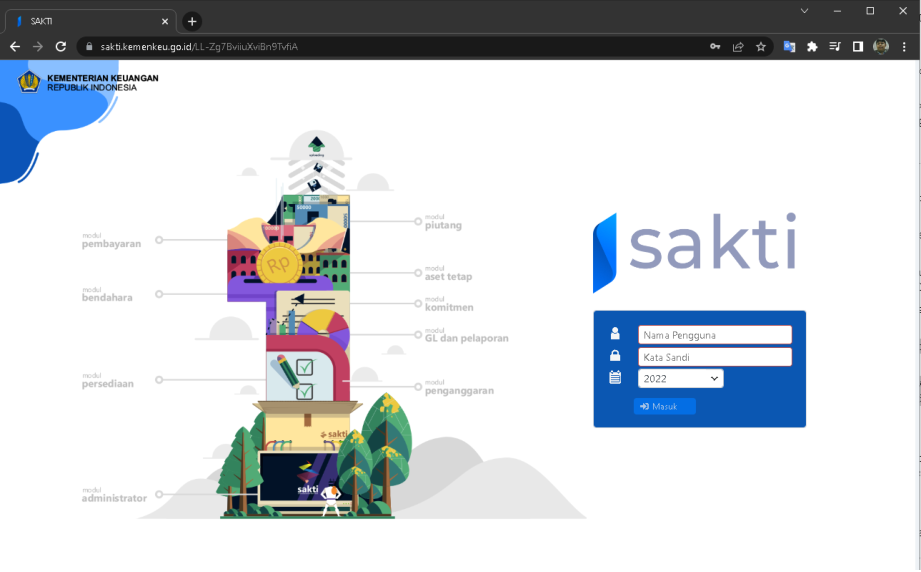
Task: Click the Kementerian Keuangan logo
Action: pyautogui.click(x=29, y=82)
